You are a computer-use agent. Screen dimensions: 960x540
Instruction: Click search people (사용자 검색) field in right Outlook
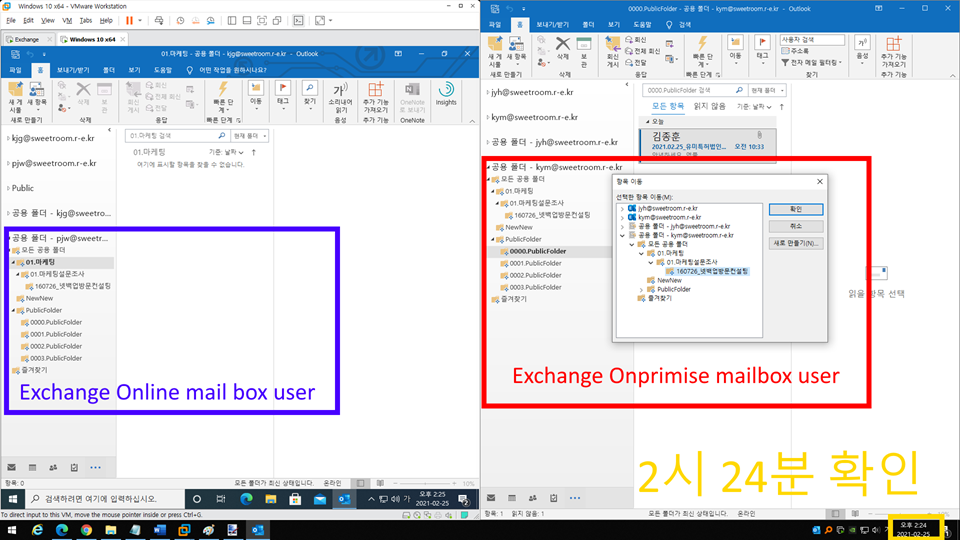pos(812,40)
